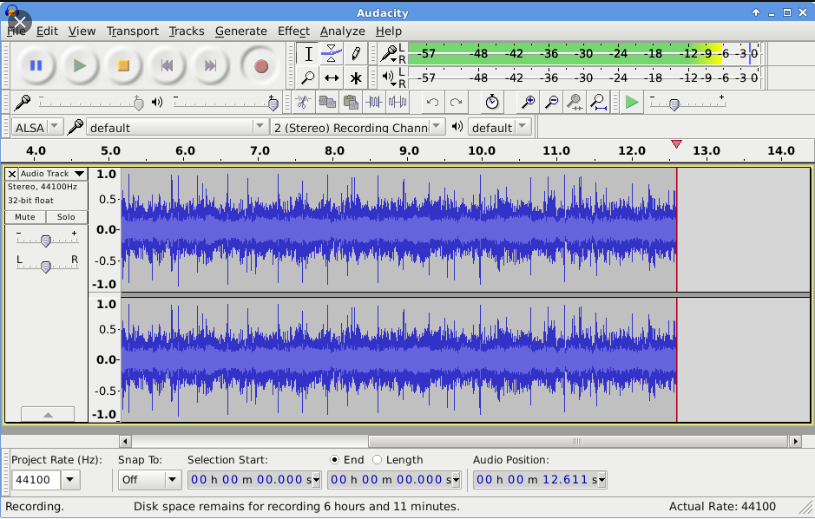Viewport: 815px width, 519px height.
Task: Select the Length radio button
Action: coord(377,460)
